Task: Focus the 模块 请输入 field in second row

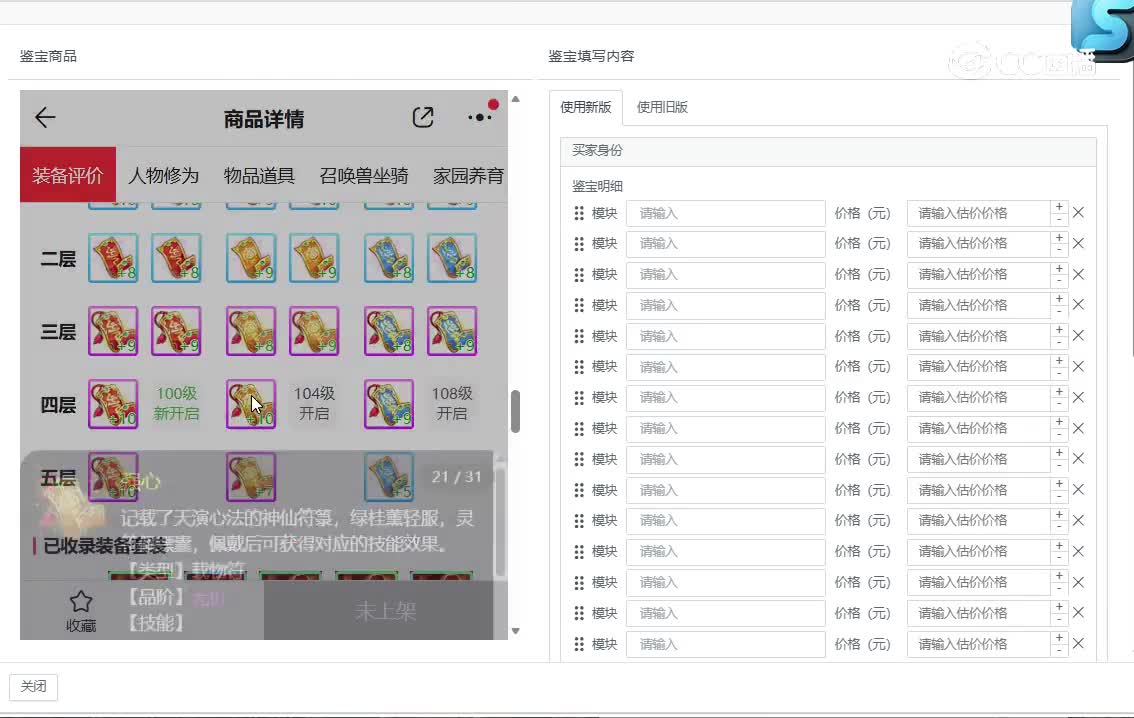Action: pos(725,244)
